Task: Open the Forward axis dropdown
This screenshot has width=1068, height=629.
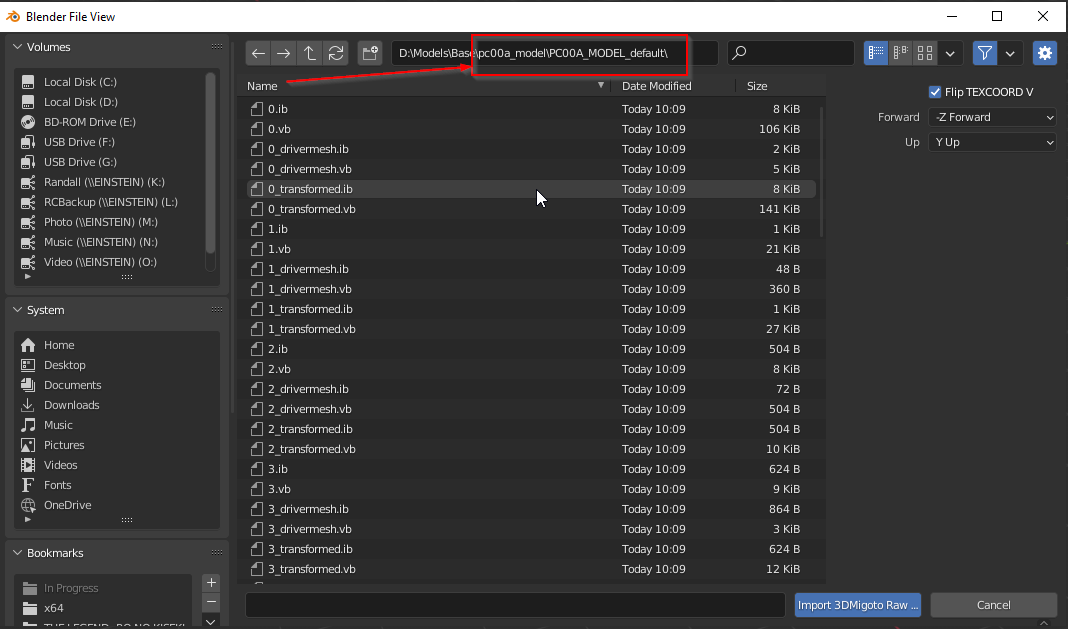Action: pos(992,117)
